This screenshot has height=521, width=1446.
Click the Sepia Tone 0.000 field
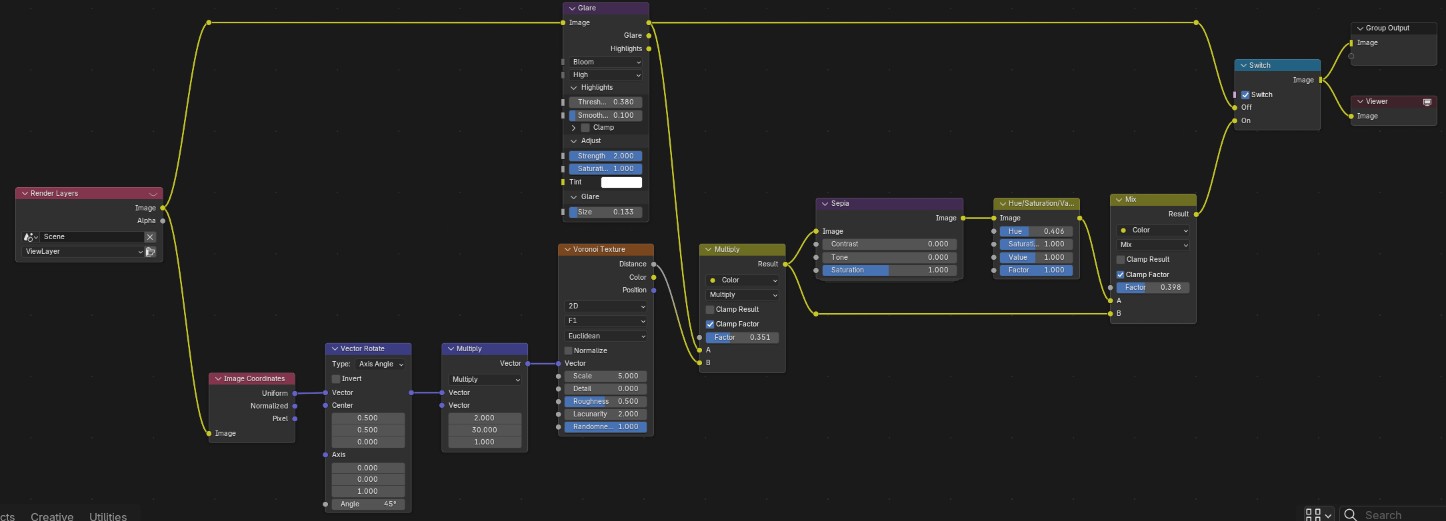pyautogui.click(x=888, y=257)
